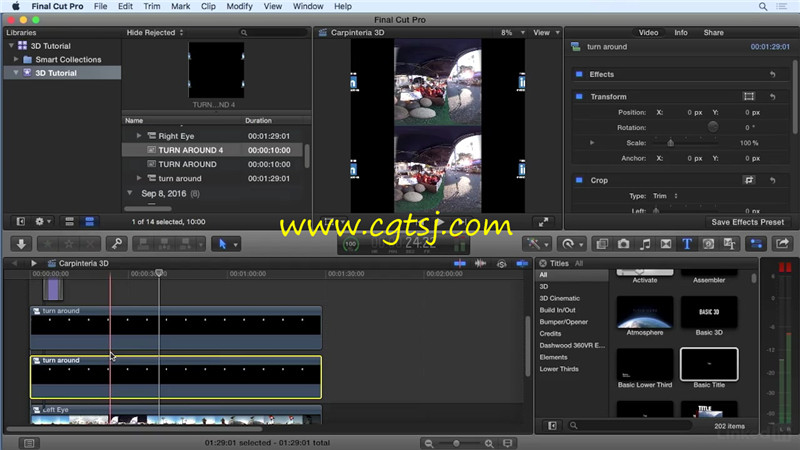Go forward in timeline history arrow
The height and width of the screenshot is (450, 800).
point(33,263)
